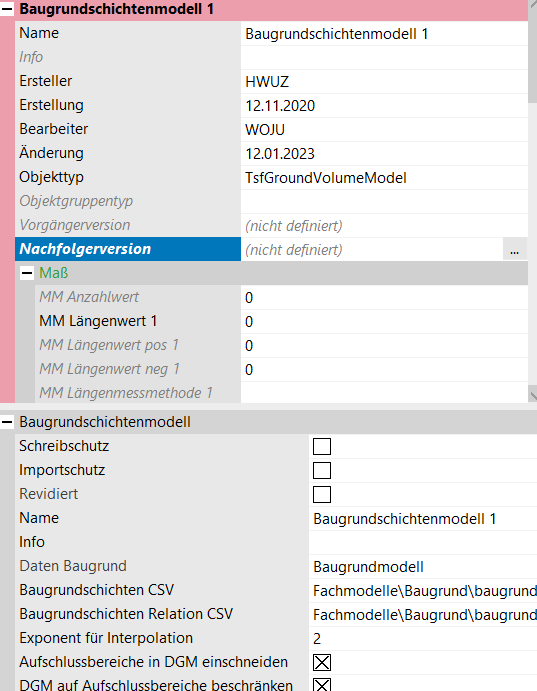Edit the Name field in upper panel

384,34
